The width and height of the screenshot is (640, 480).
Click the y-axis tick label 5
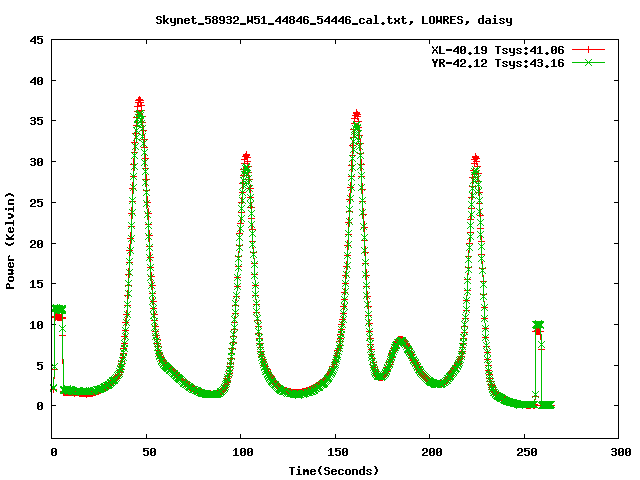40,366
